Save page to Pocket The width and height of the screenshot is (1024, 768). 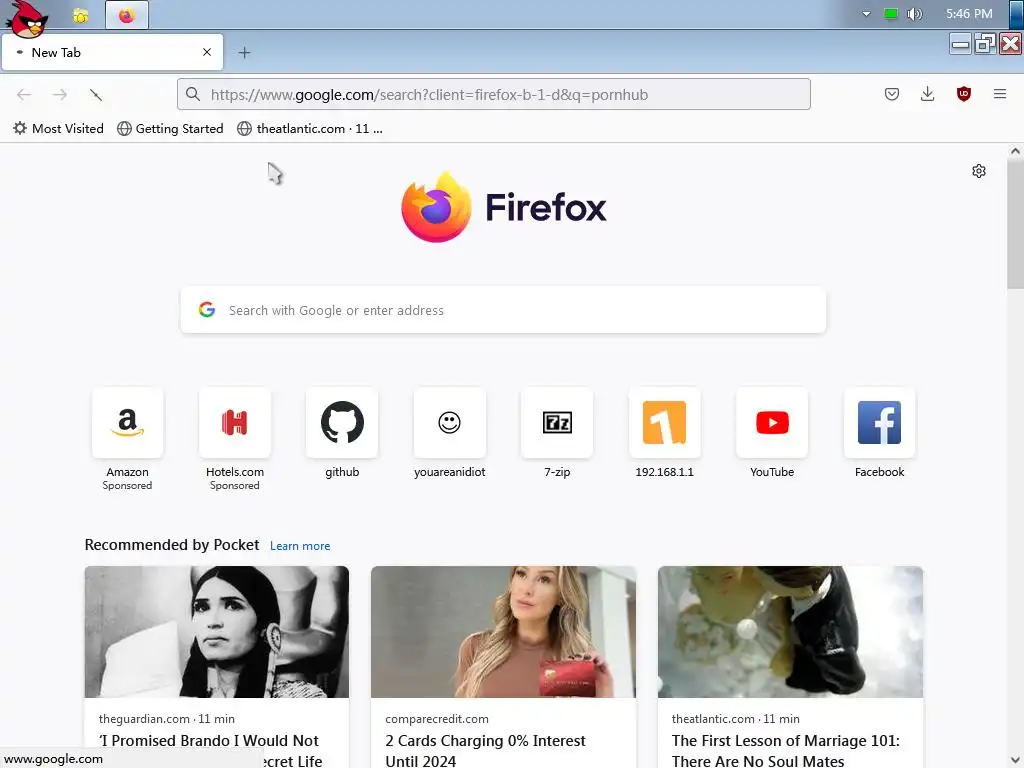[891, 94]
